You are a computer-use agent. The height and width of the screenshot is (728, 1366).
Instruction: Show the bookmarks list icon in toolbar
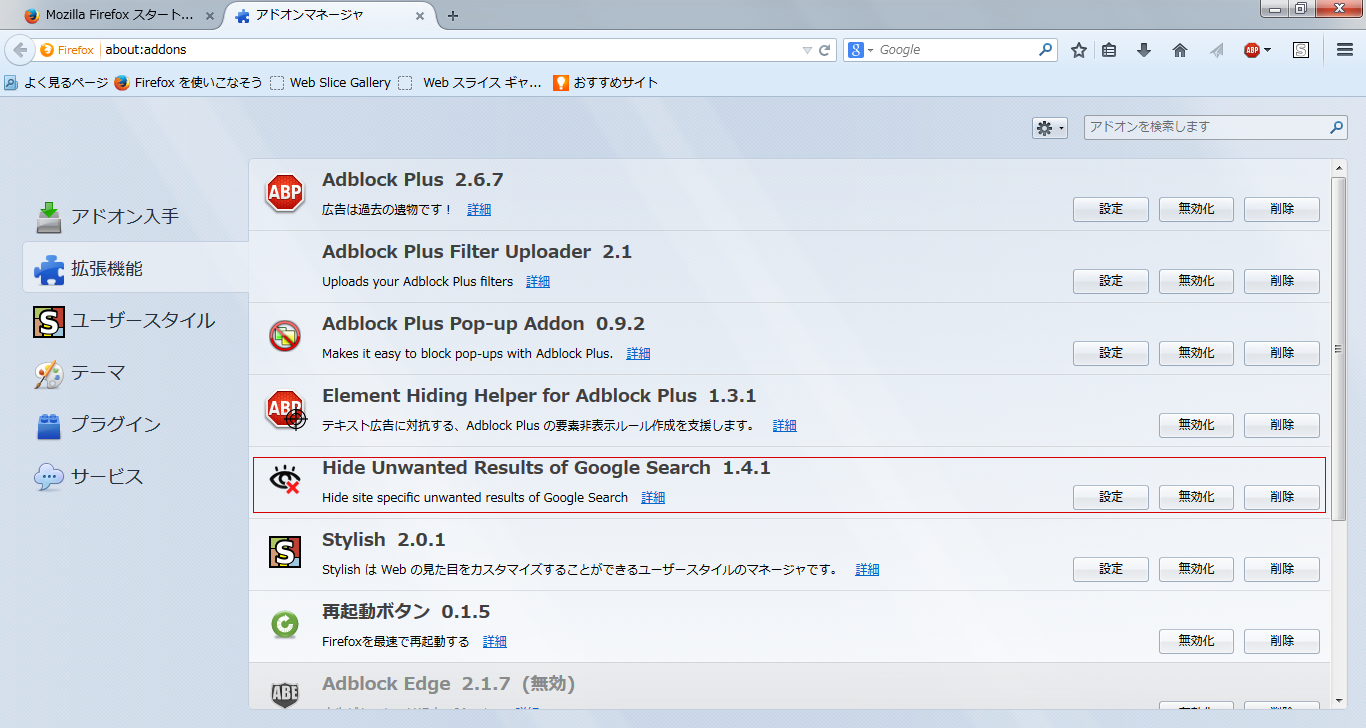coord(1109,50)
